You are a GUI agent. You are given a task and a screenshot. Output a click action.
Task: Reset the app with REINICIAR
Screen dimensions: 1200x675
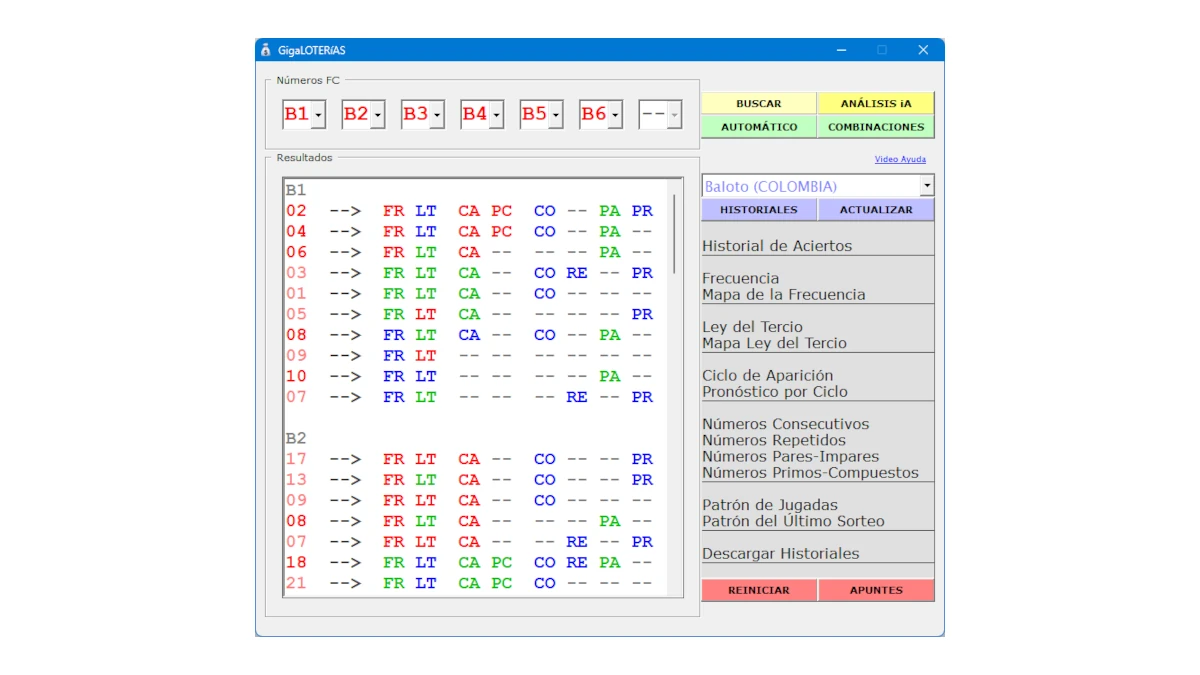[x=758, y=590]
